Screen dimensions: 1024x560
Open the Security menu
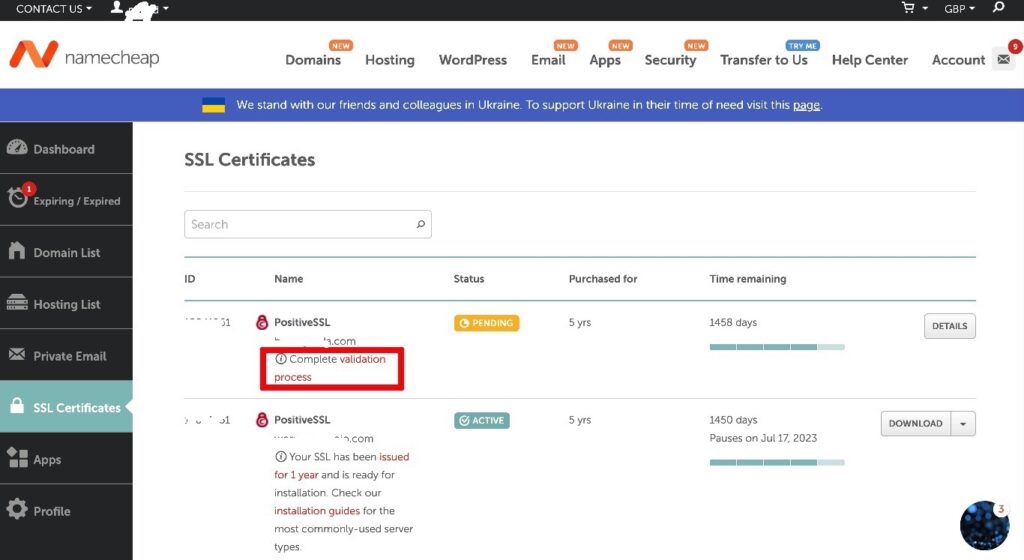tap(670, 60)
